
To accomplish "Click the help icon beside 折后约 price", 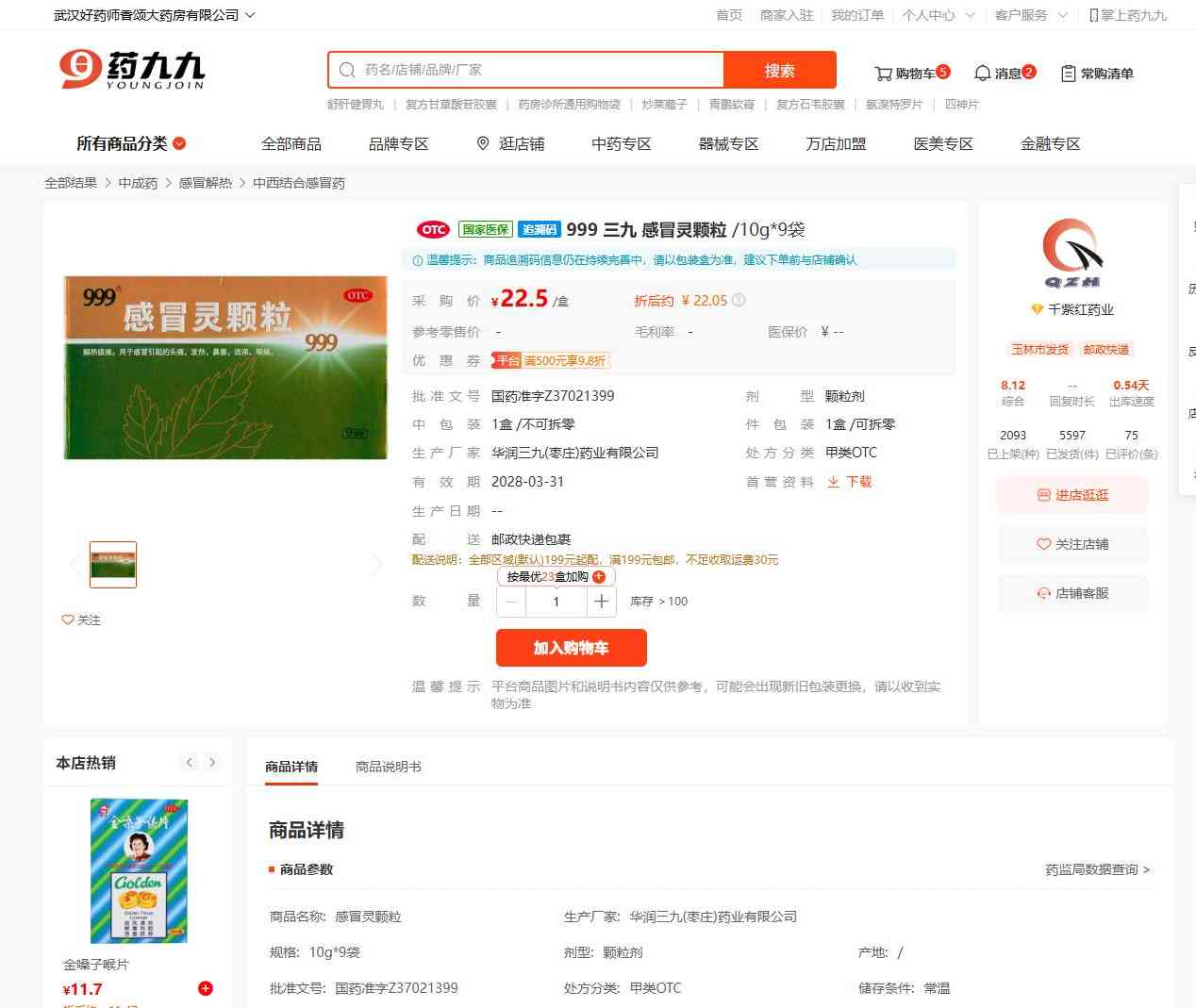I will point(739,301).
